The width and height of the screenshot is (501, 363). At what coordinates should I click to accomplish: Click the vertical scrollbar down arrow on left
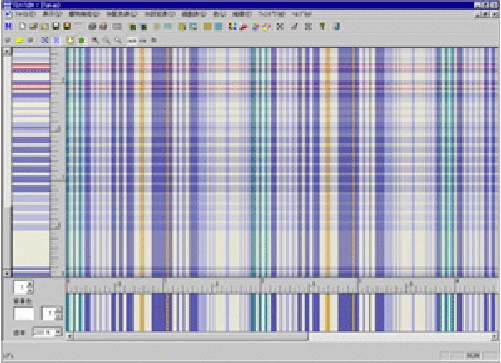pyautogui.click(x=7, y=273)
